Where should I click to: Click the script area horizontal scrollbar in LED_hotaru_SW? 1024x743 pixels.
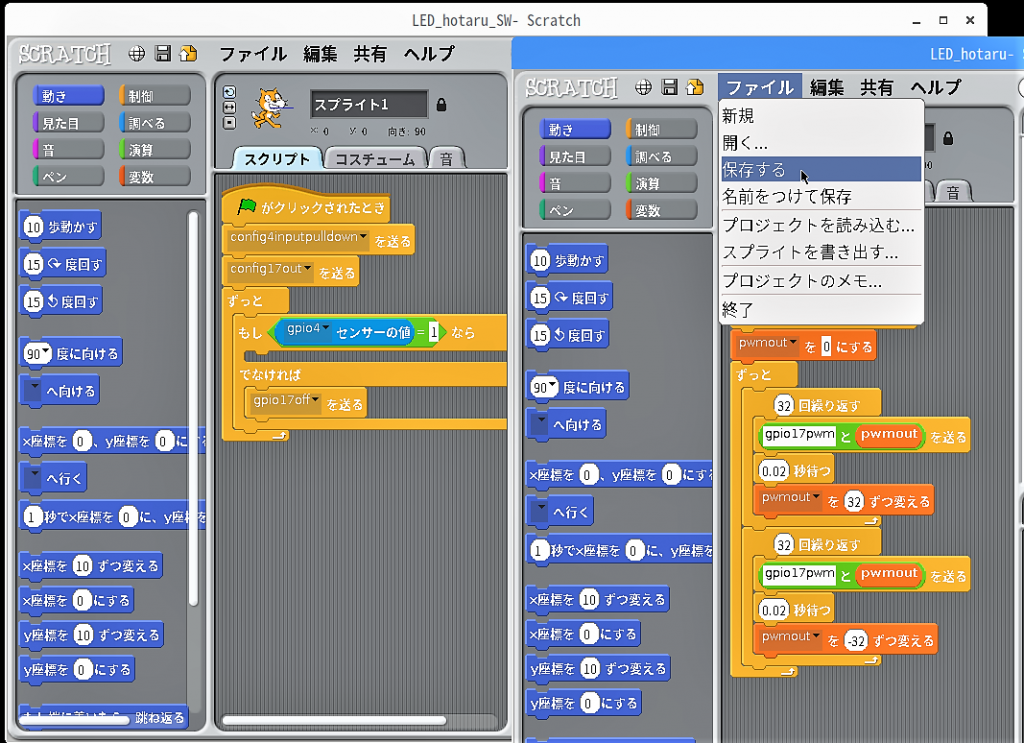(x=334, y=721)
